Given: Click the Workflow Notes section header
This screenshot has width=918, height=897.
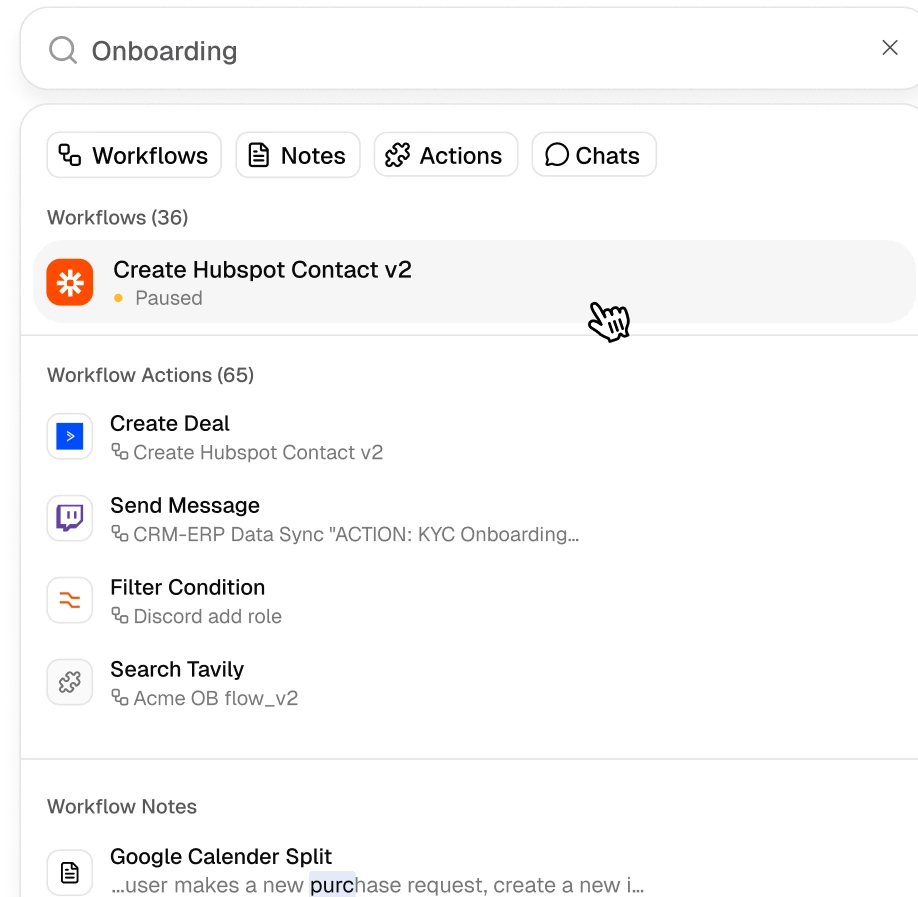Looking at the screenshot, I should coord(122,807).
